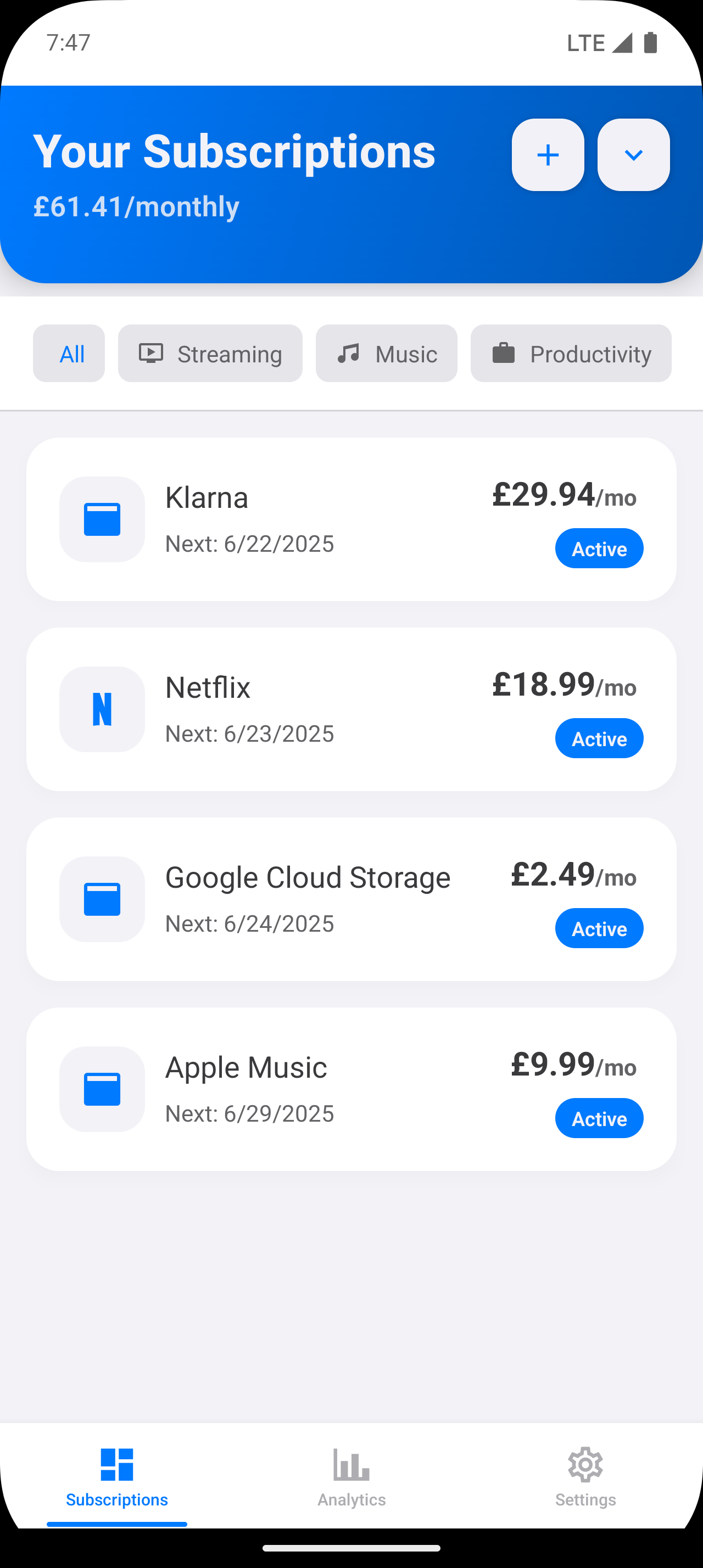703x1568 pixels.
Task: Tap the £61.41/monthly total
Action: [136, 207]
